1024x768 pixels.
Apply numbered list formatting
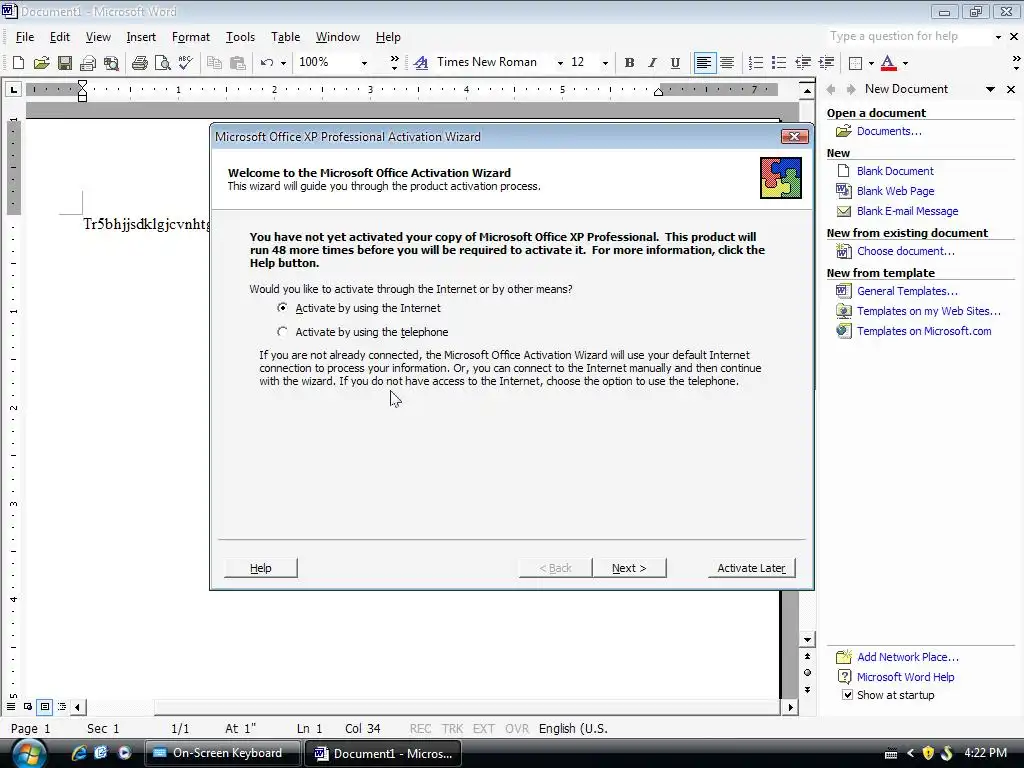pos(756,63)
